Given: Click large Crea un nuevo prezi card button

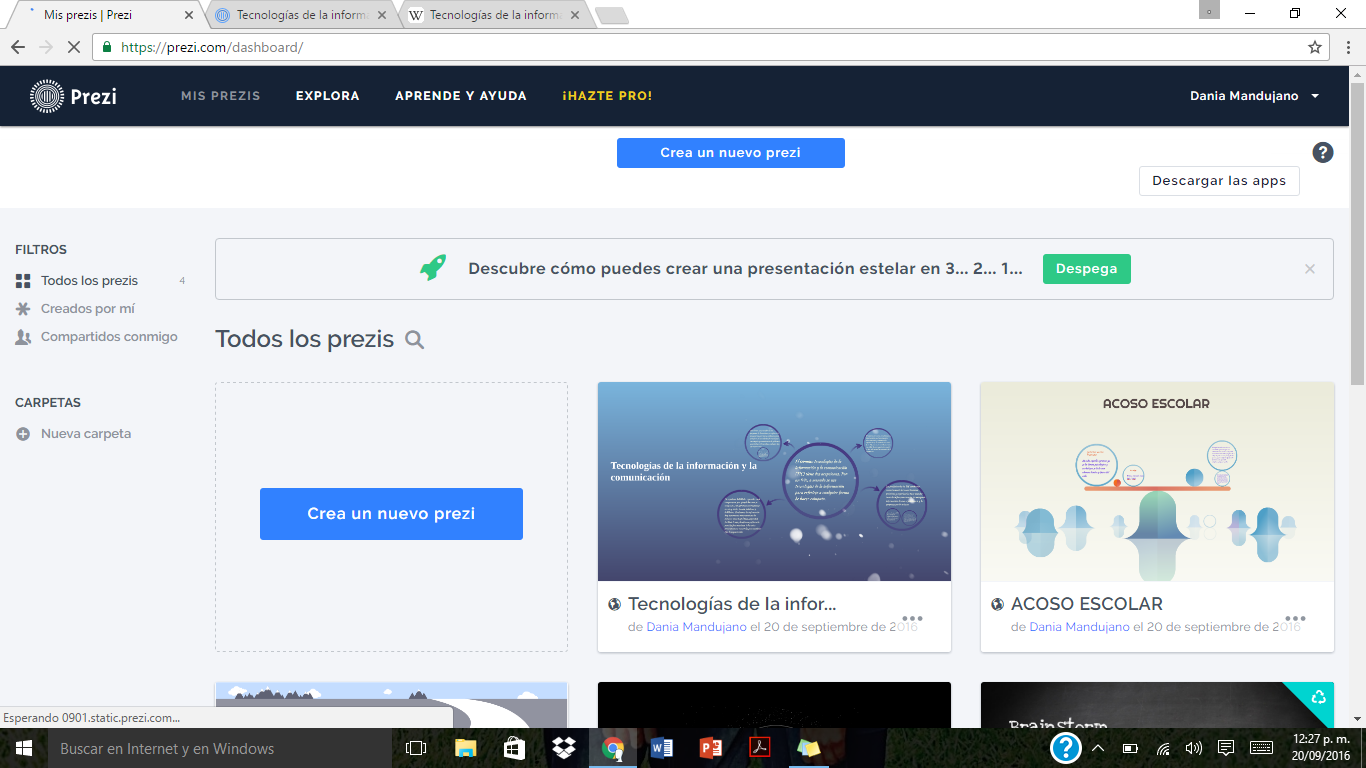Looking at the screenshot, I should 391,514.
